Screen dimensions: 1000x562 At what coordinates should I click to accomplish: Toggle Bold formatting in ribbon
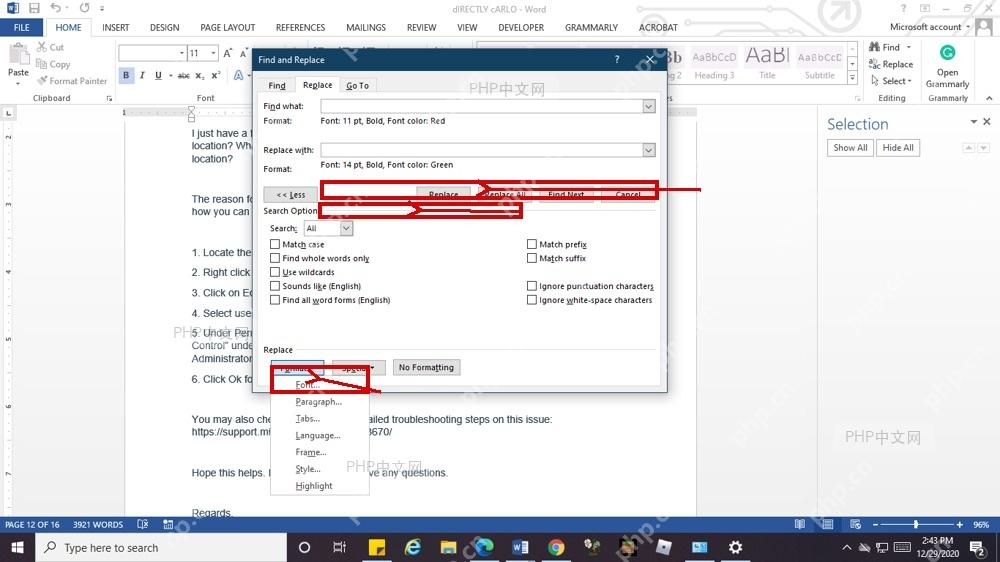126,75
